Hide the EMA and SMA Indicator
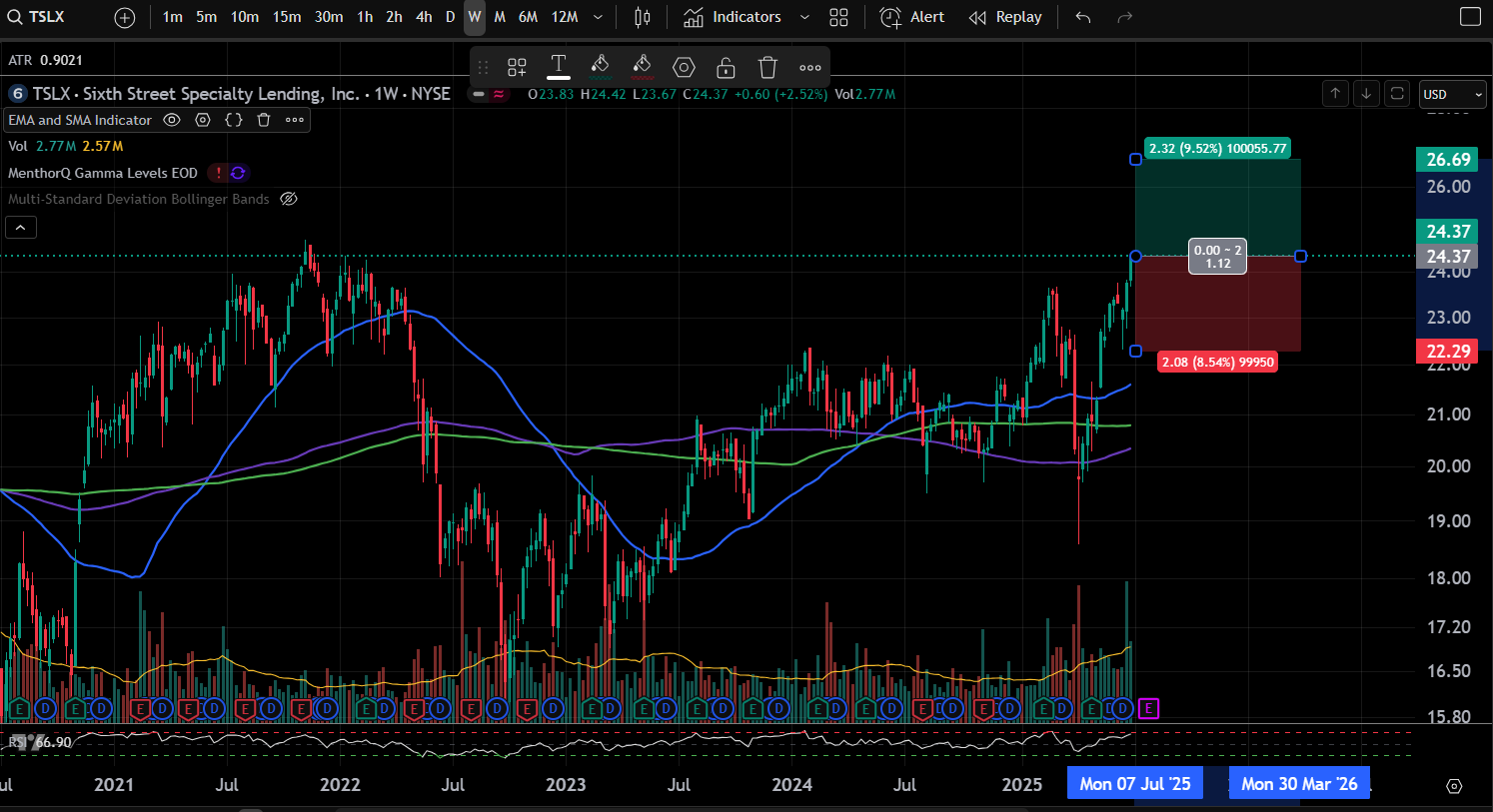The height and width of the screenshot is (812, 1493). 172,120
